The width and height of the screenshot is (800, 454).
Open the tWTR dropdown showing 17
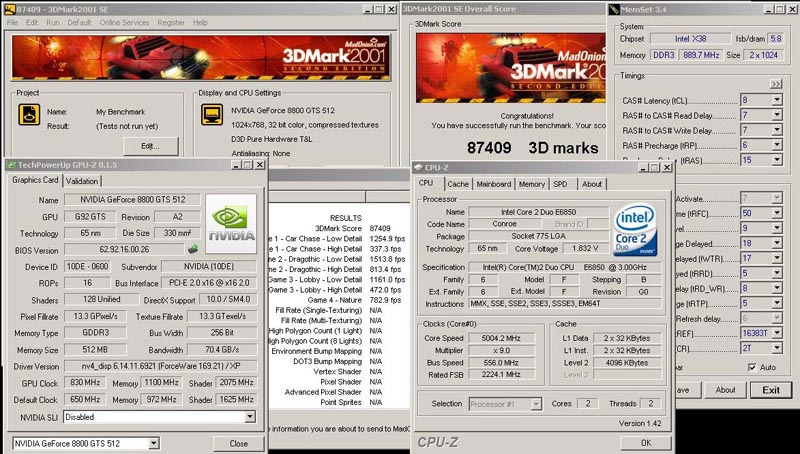777,258
